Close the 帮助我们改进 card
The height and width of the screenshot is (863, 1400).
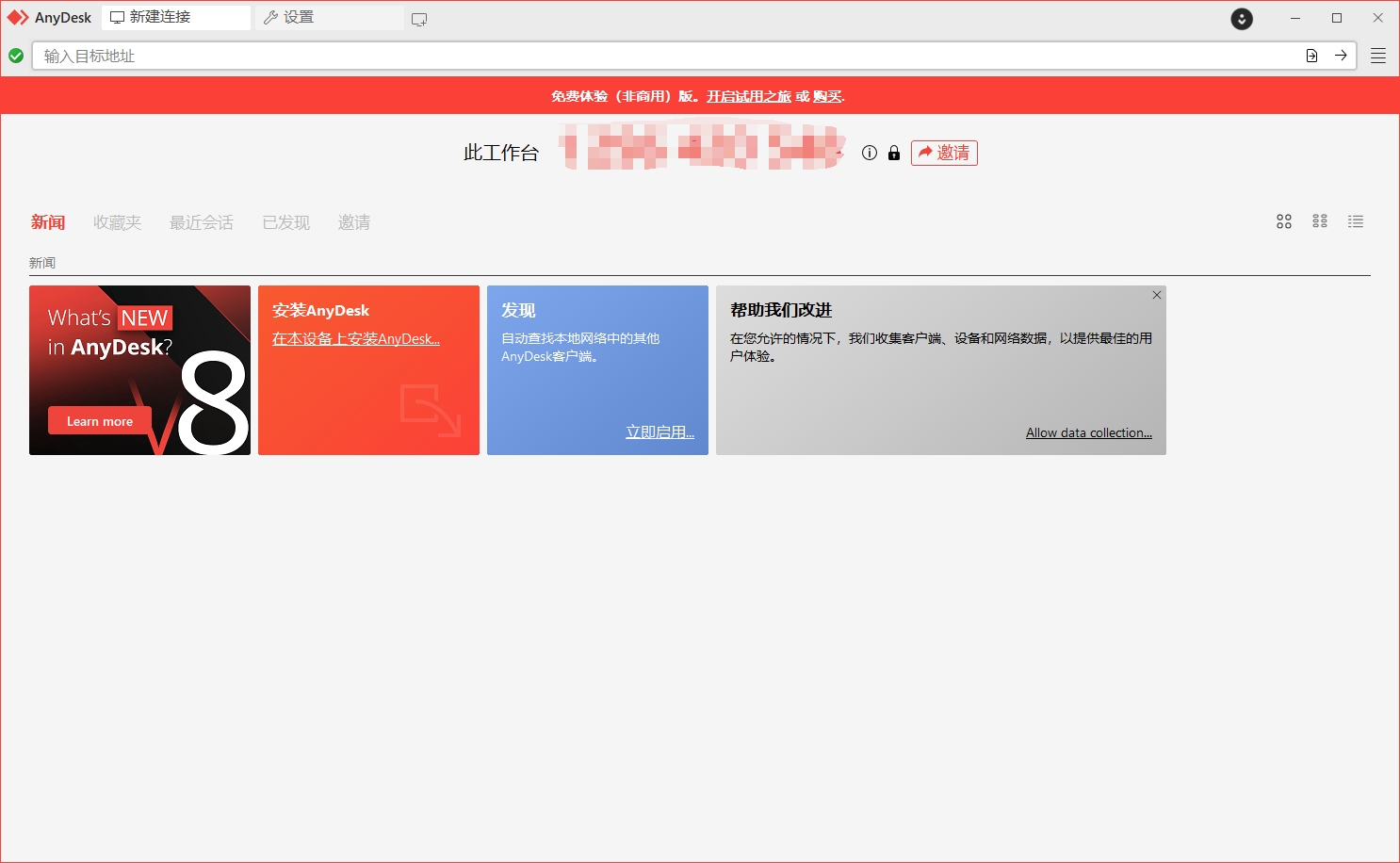pos(1157,295)
